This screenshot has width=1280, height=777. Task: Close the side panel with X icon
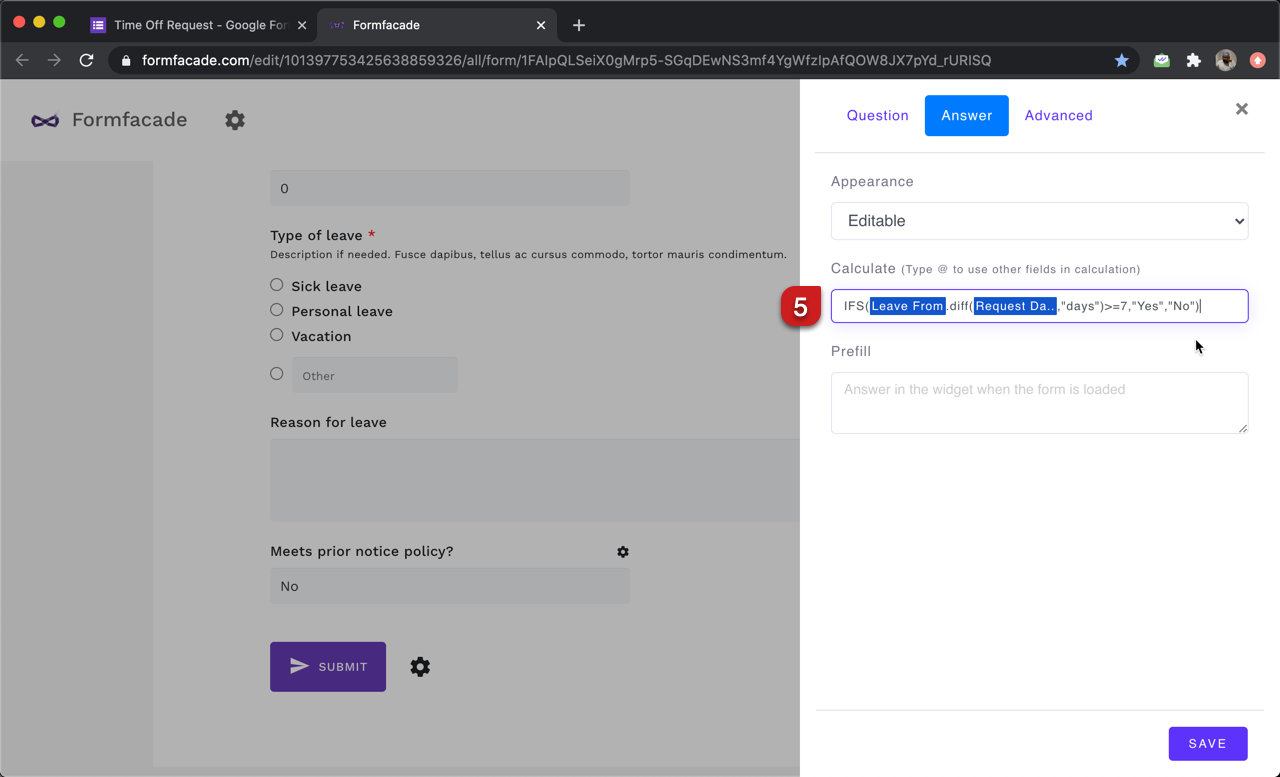coord(1241,109)
